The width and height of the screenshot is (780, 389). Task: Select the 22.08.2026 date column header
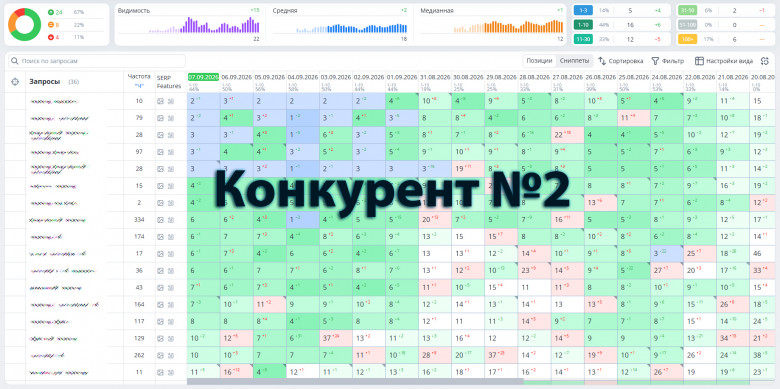coord(699,78)
